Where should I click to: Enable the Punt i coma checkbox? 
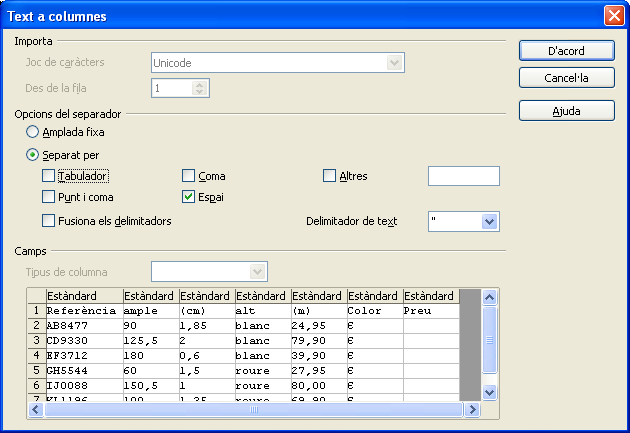coord(49,197)
